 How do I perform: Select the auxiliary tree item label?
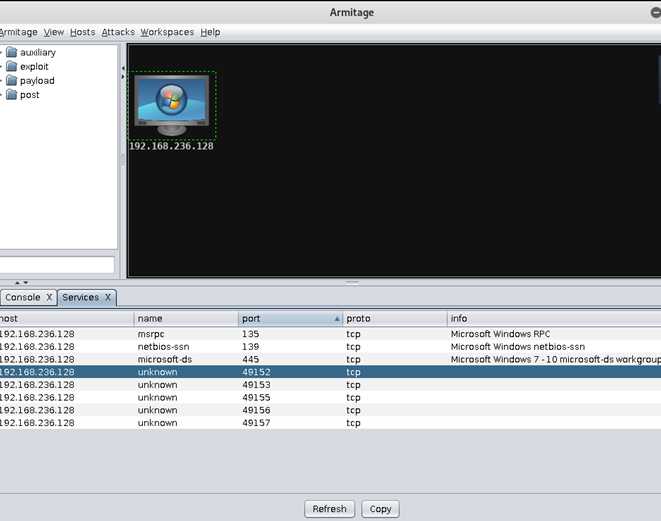(38, 52)
